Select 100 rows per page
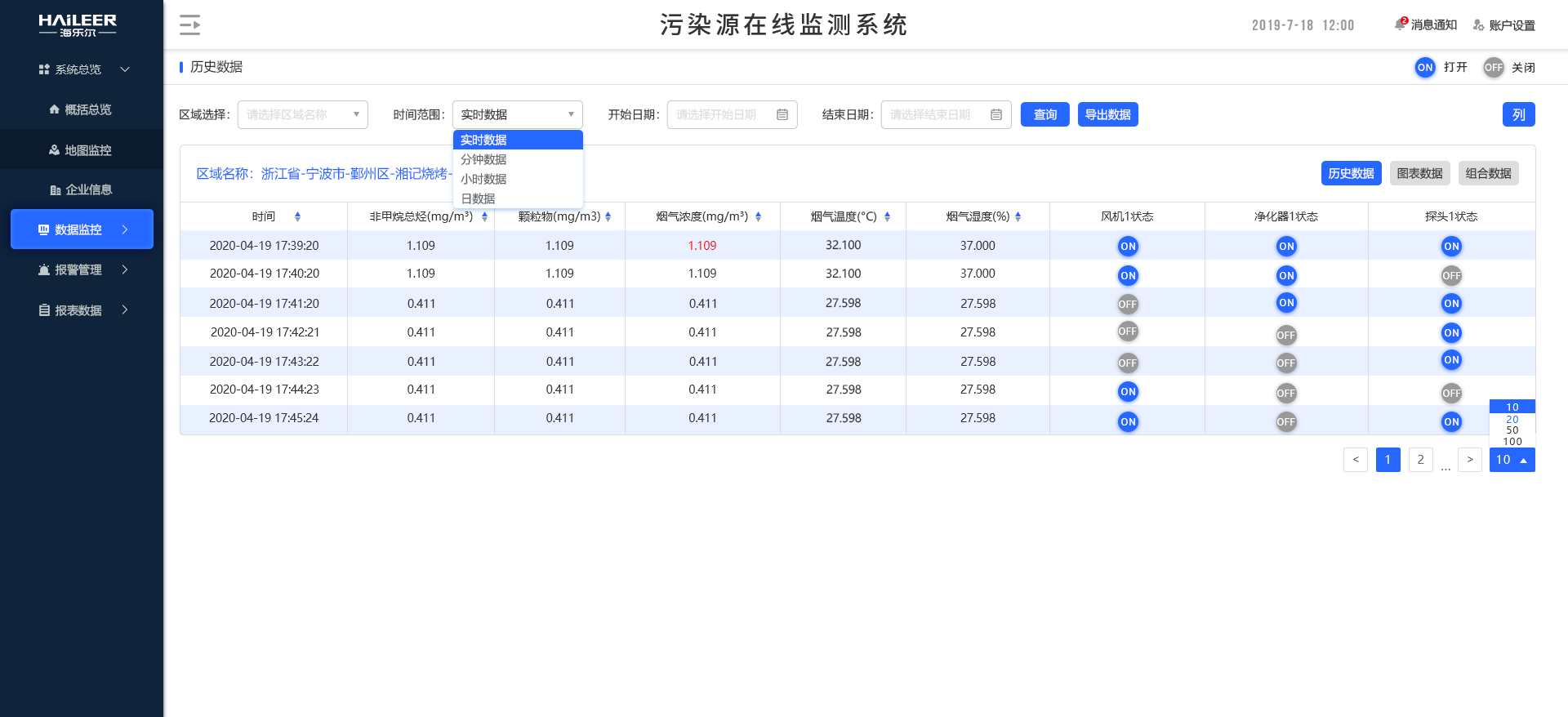This screenshot has height=717, width=1568. coord(1512,441)
